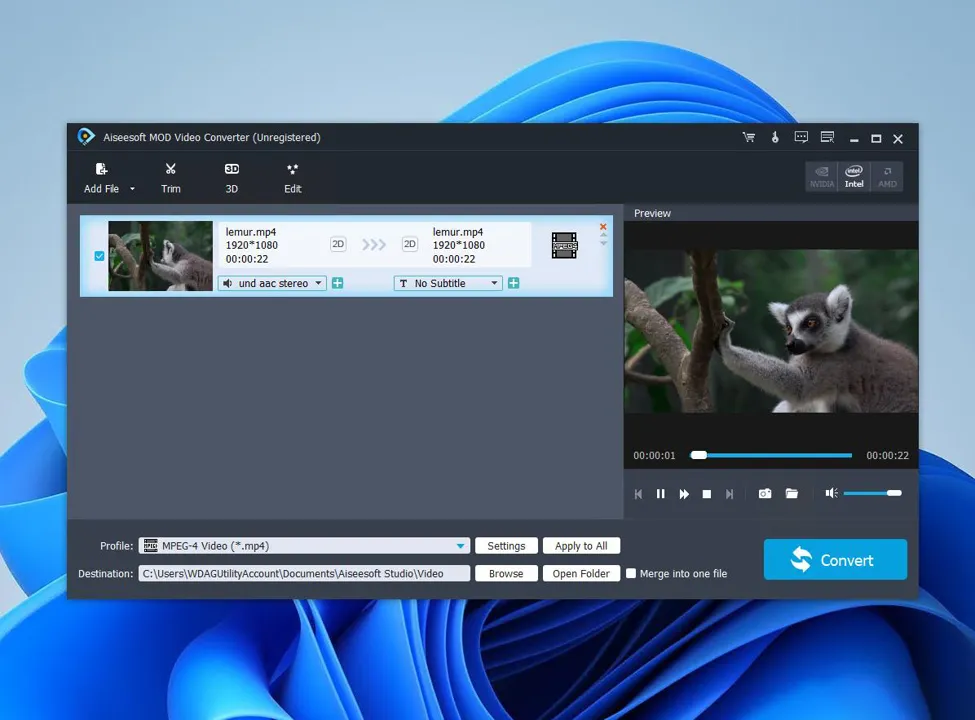Remove lemur.mp4 with the red X
Image resolution: width=975 pixels, height=720 pixels.
click(603, 226)
